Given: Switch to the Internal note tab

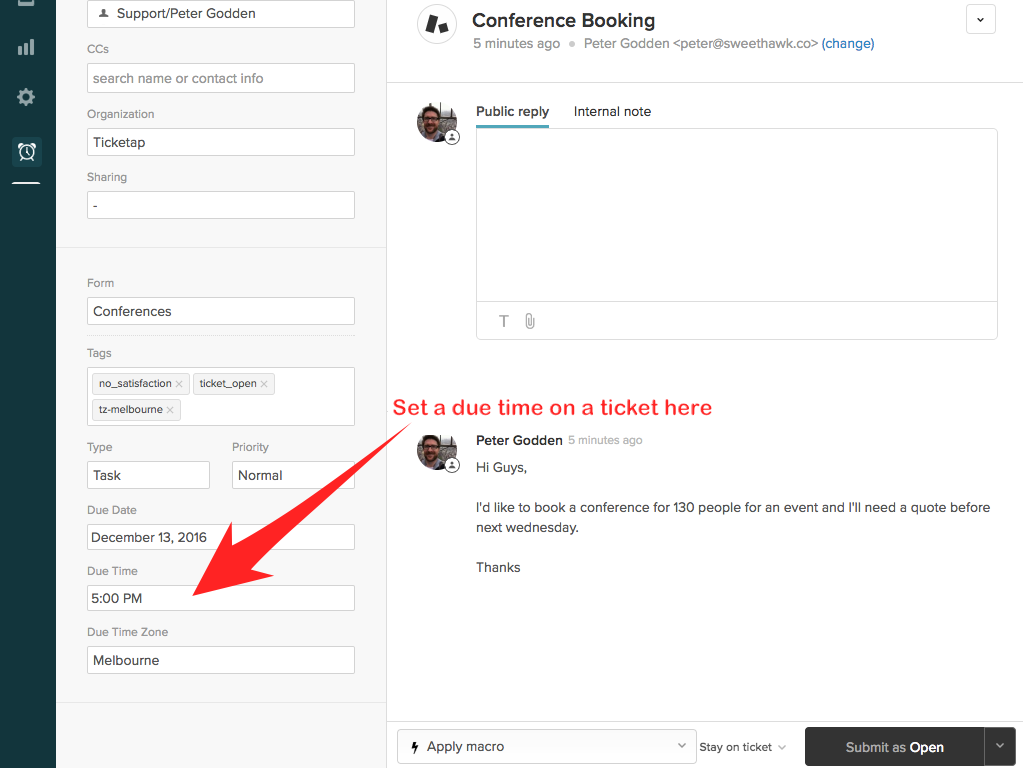Looking at the screenshot, I should 612,112.
